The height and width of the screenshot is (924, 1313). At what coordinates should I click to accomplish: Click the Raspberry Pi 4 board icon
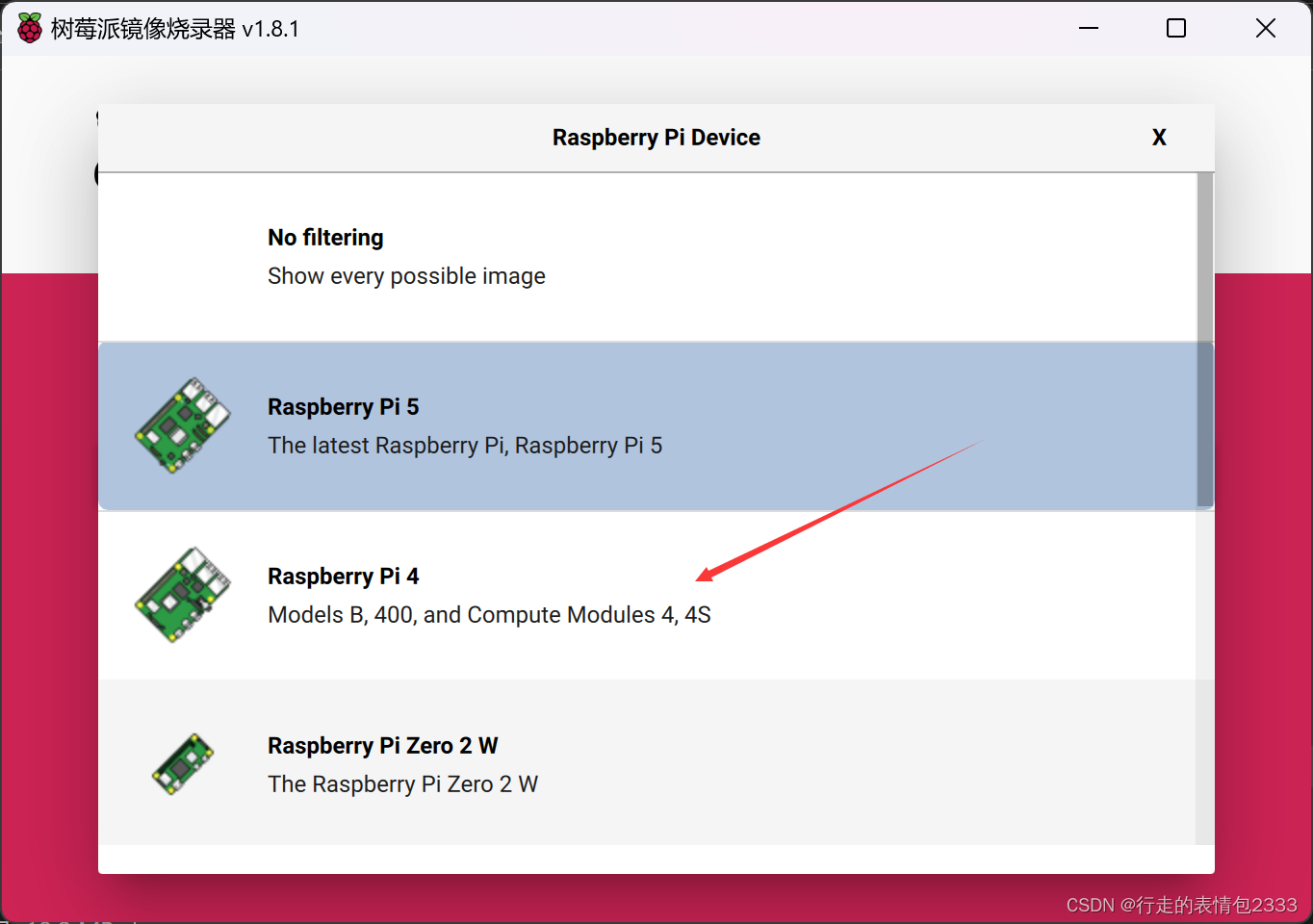[x=183, y=595]
